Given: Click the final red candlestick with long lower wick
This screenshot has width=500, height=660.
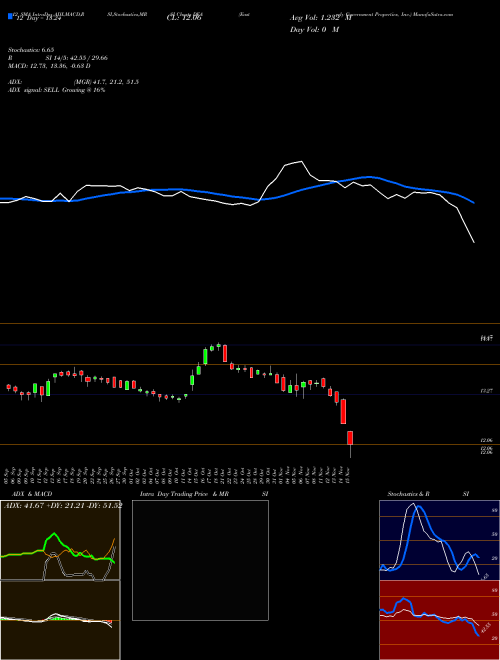Looking at the screenshot, I should click(350, 444).
